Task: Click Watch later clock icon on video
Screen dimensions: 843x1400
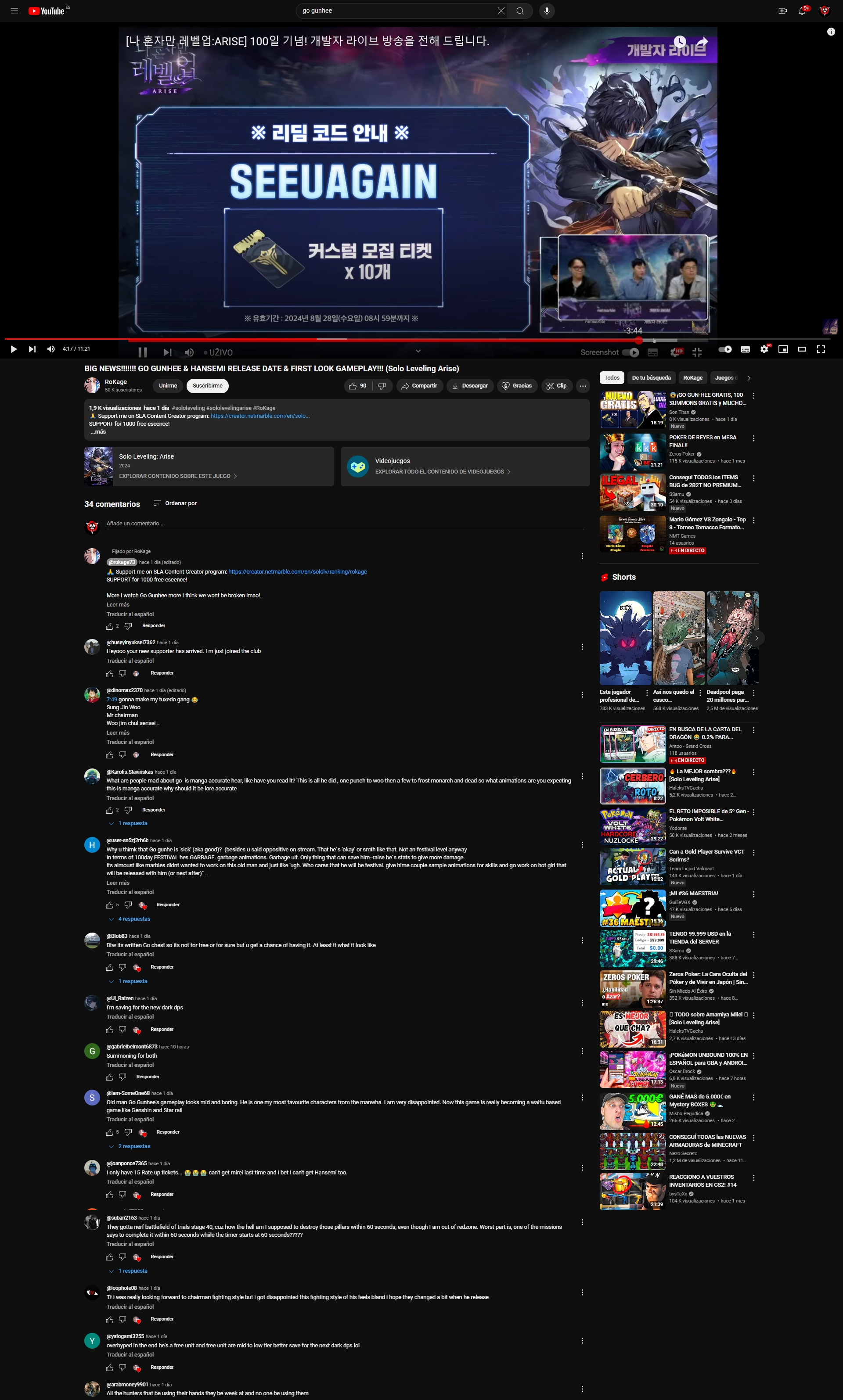Action: (680, 41)
